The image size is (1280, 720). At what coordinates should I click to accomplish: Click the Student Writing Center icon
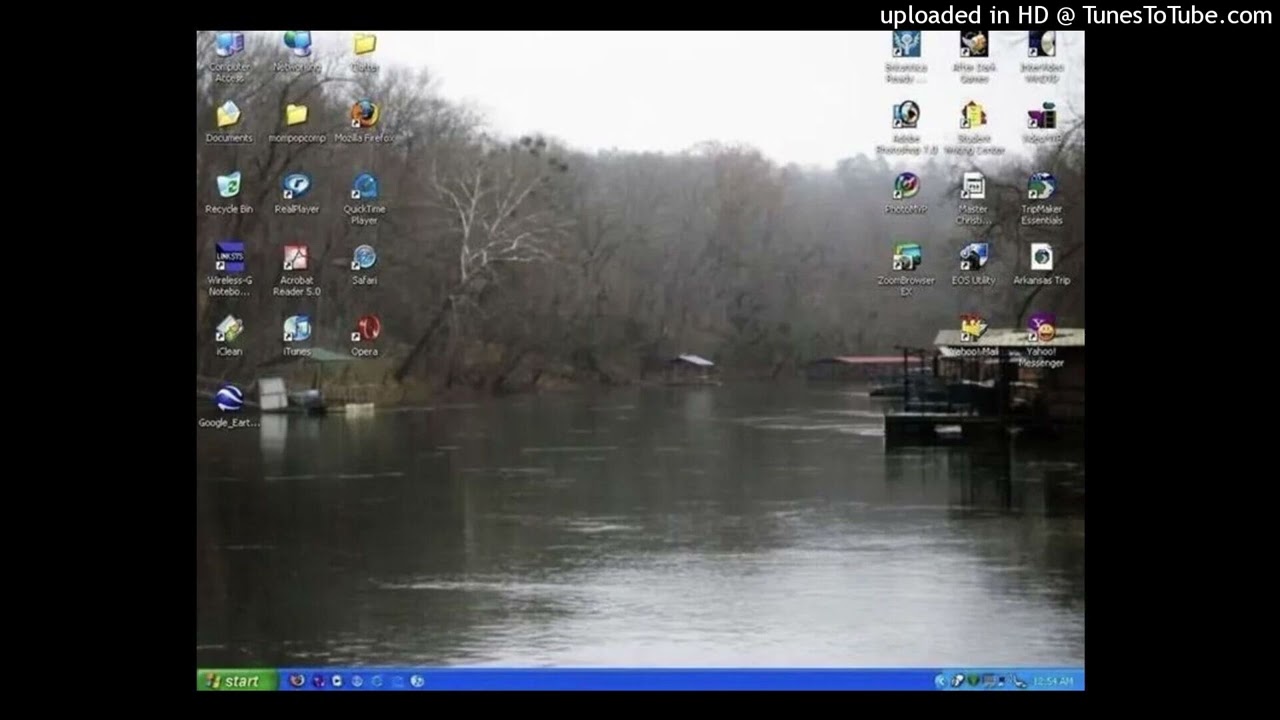(973, 128)
